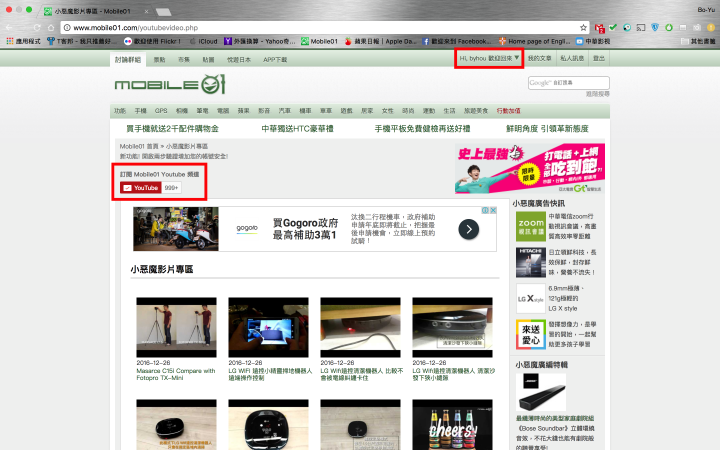Open the pink 吃到飽 telecom banner ad

(530, 168)
